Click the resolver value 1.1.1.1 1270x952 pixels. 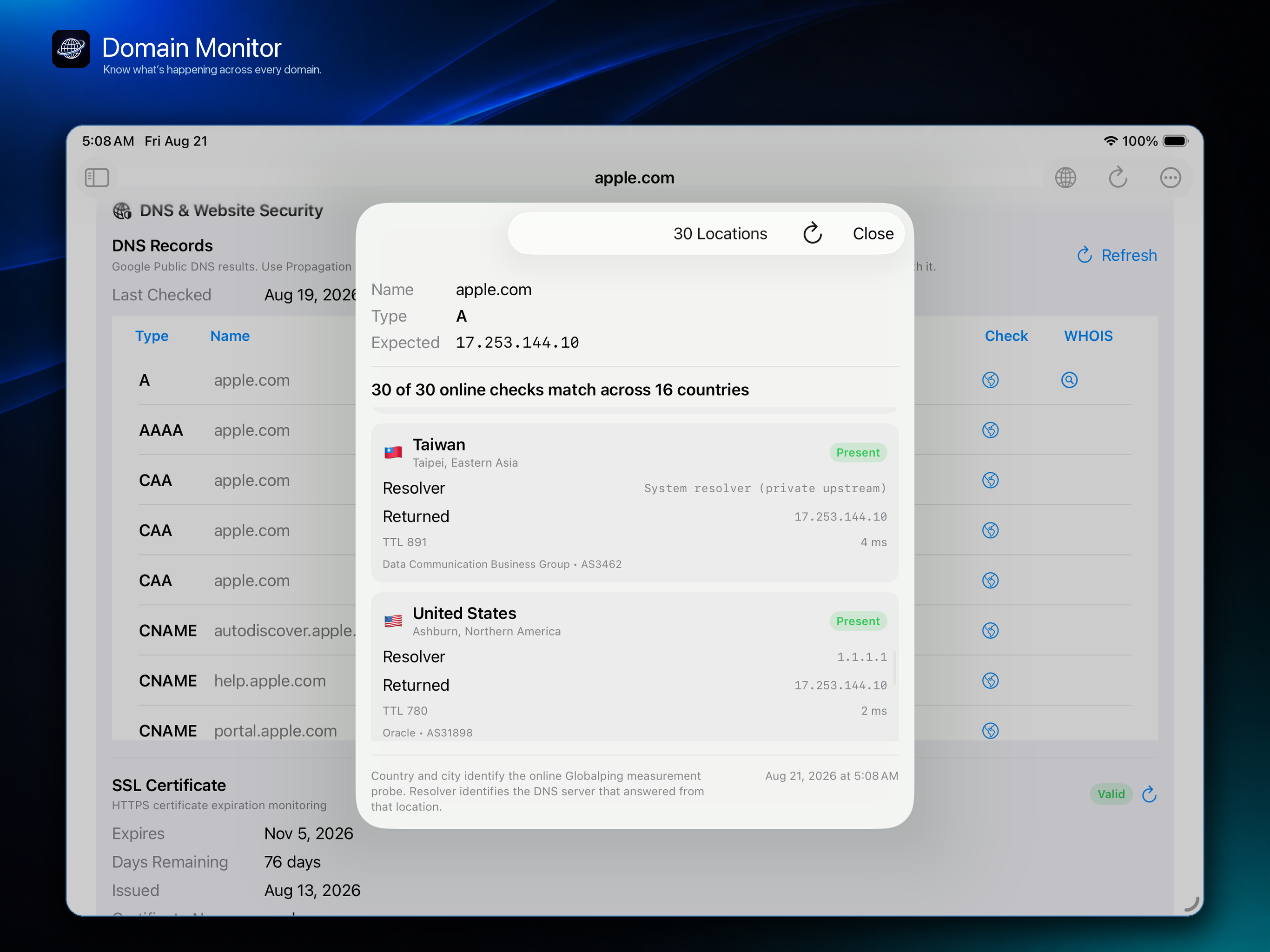point(862,657)
